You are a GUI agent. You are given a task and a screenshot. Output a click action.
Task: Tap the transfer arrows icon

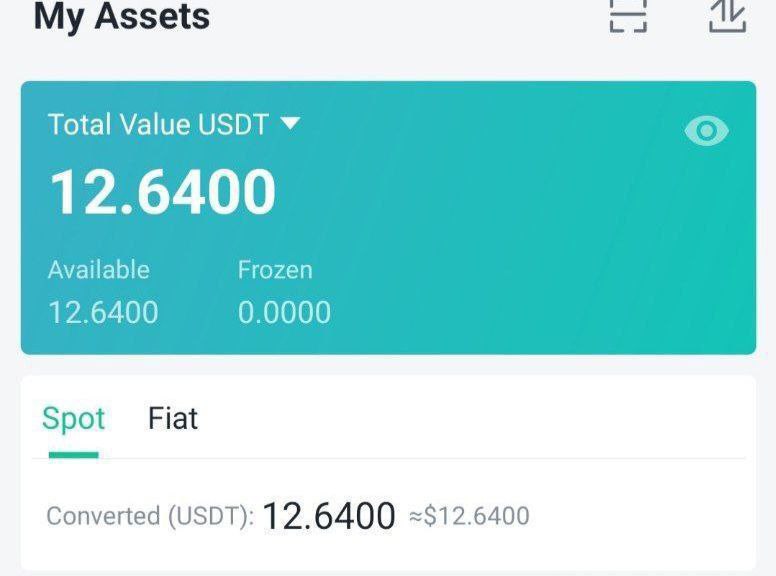coord(727,15)
